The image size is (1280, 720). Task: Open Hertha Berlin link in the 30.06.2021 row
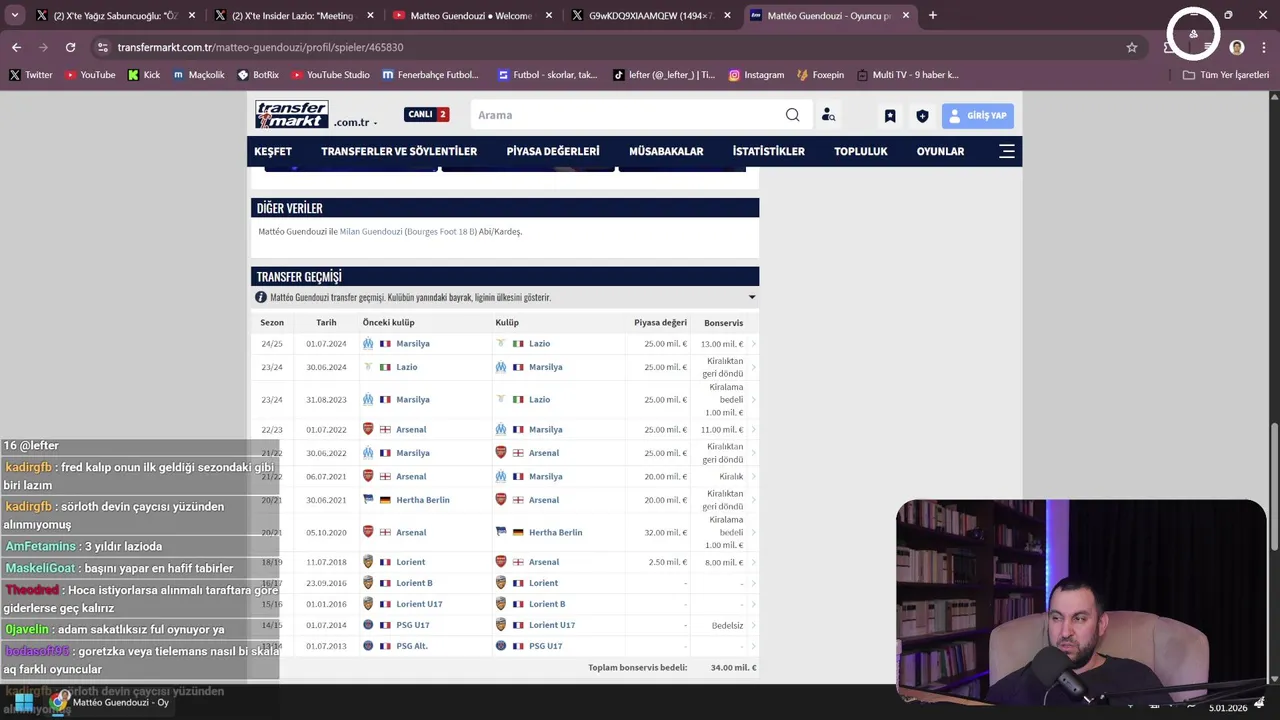[x=423, y=500]
